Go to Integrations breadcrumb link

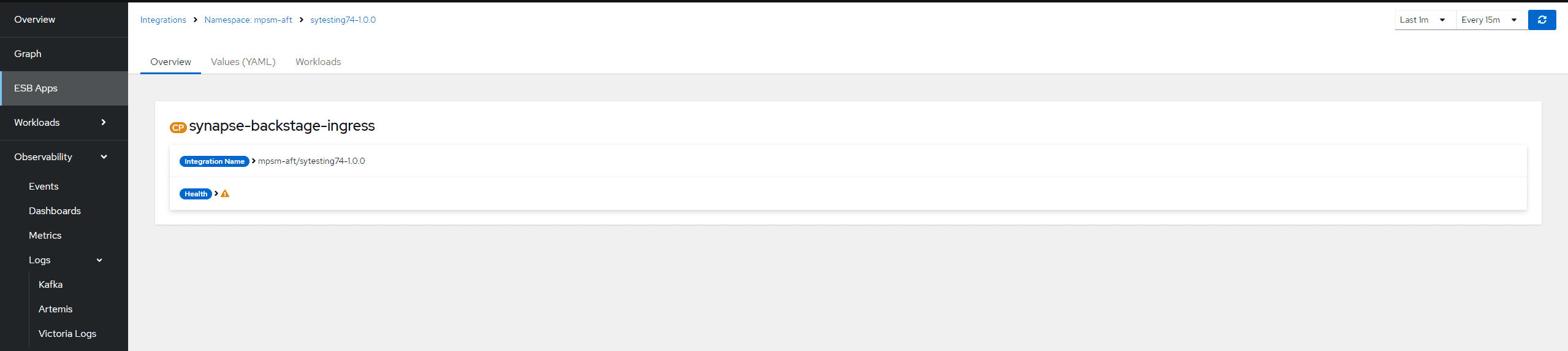pyautogui.click(x=163, y=20)
